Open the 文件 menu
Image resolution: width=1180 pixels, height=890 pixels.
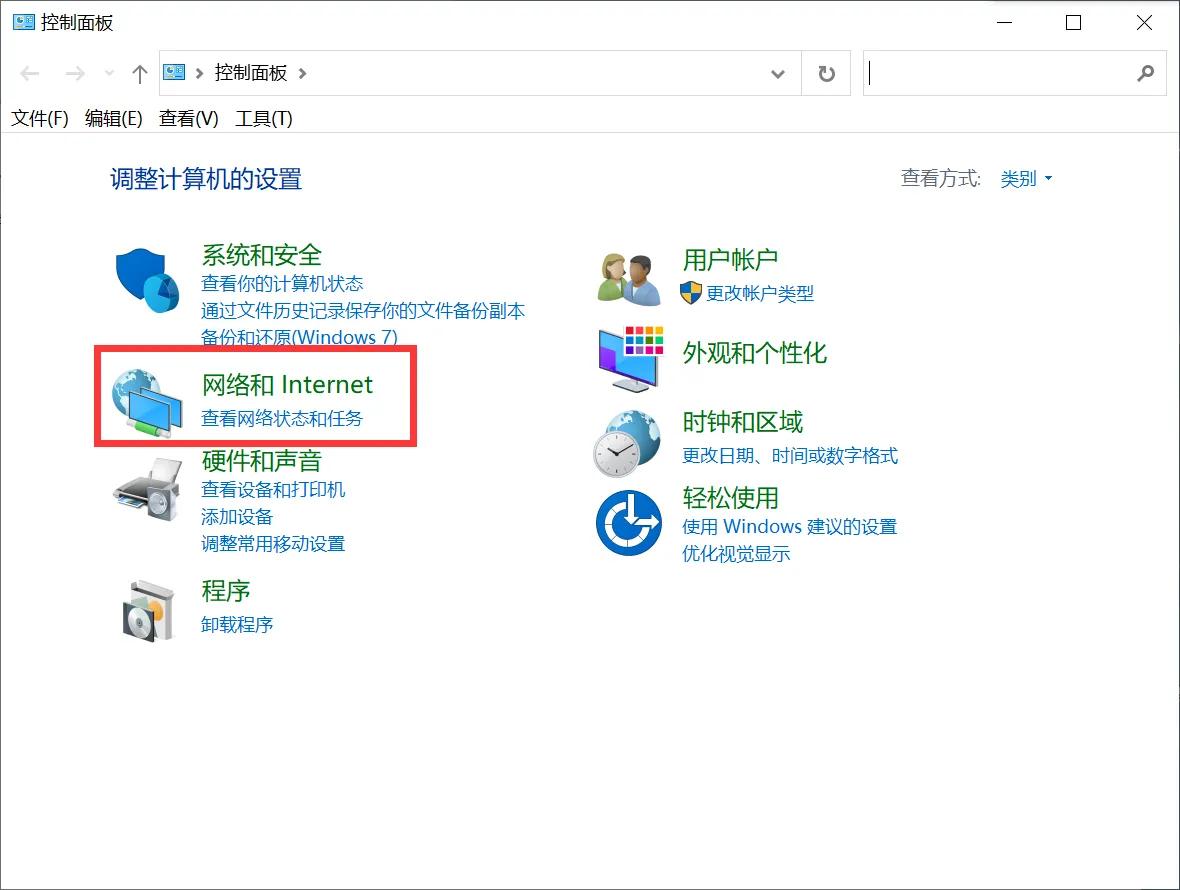(x=38, y=119)
